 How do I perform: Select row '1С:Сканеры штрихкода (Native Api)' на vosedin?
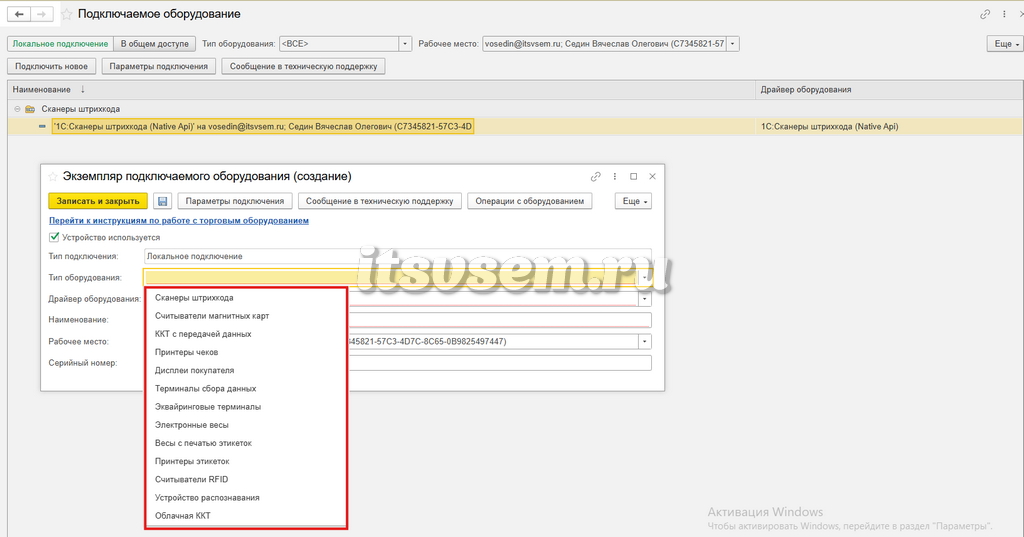263,127
